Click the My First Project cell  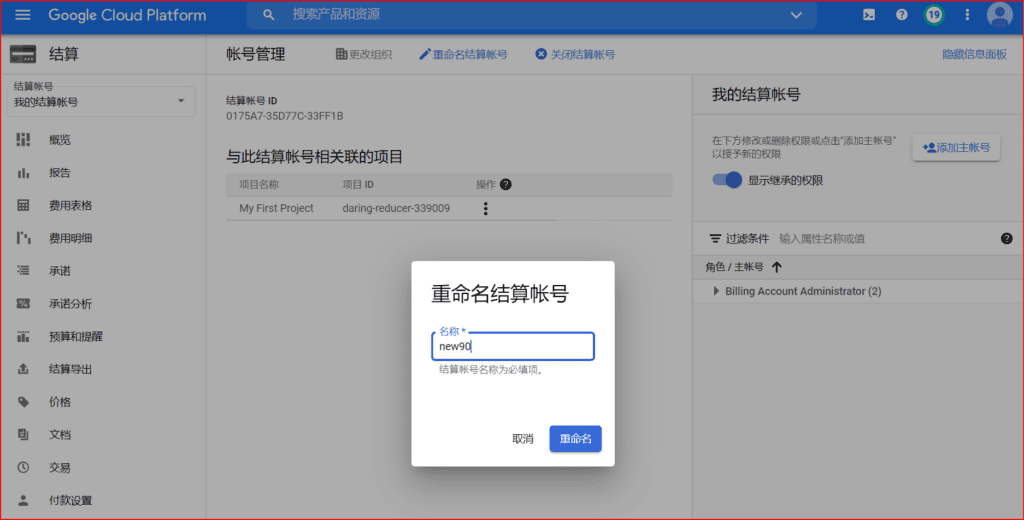tap(276, 208)
